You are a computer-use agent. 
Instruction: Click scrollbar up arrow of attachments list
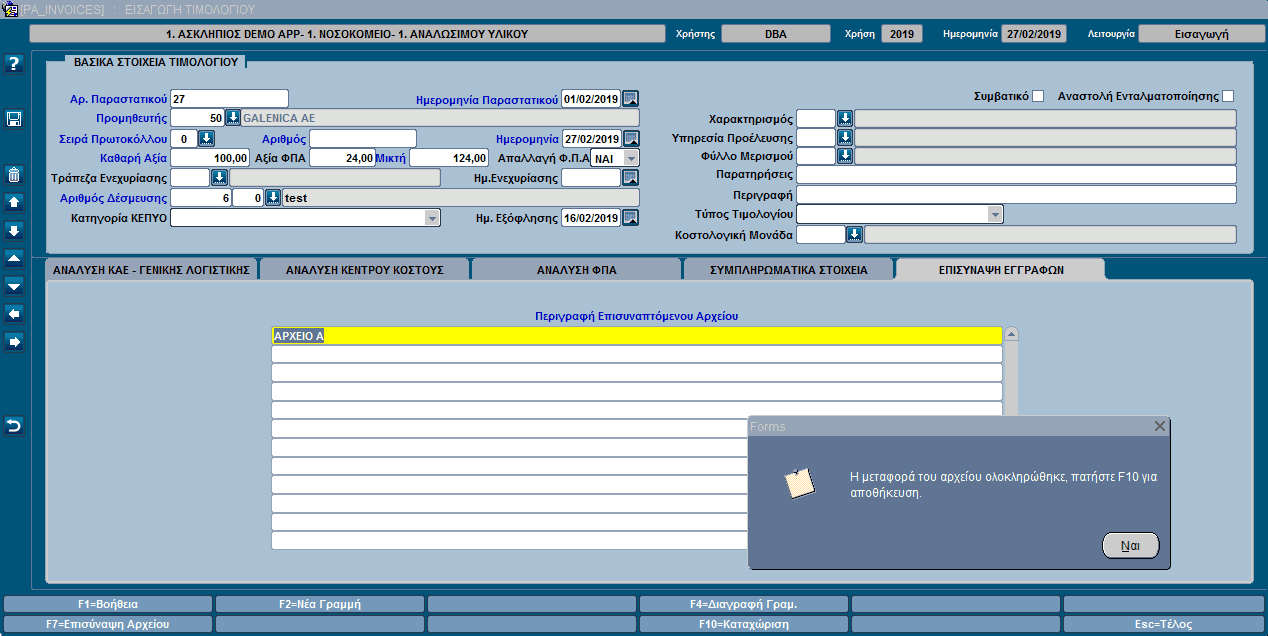pos(1011,334)
